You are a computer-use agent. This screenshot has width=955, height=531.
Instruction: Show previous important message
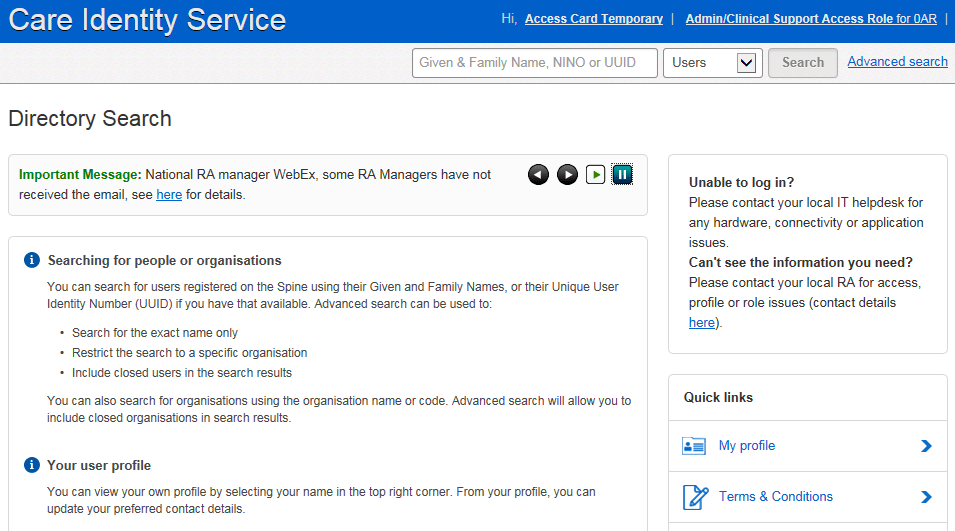point(538,175)
